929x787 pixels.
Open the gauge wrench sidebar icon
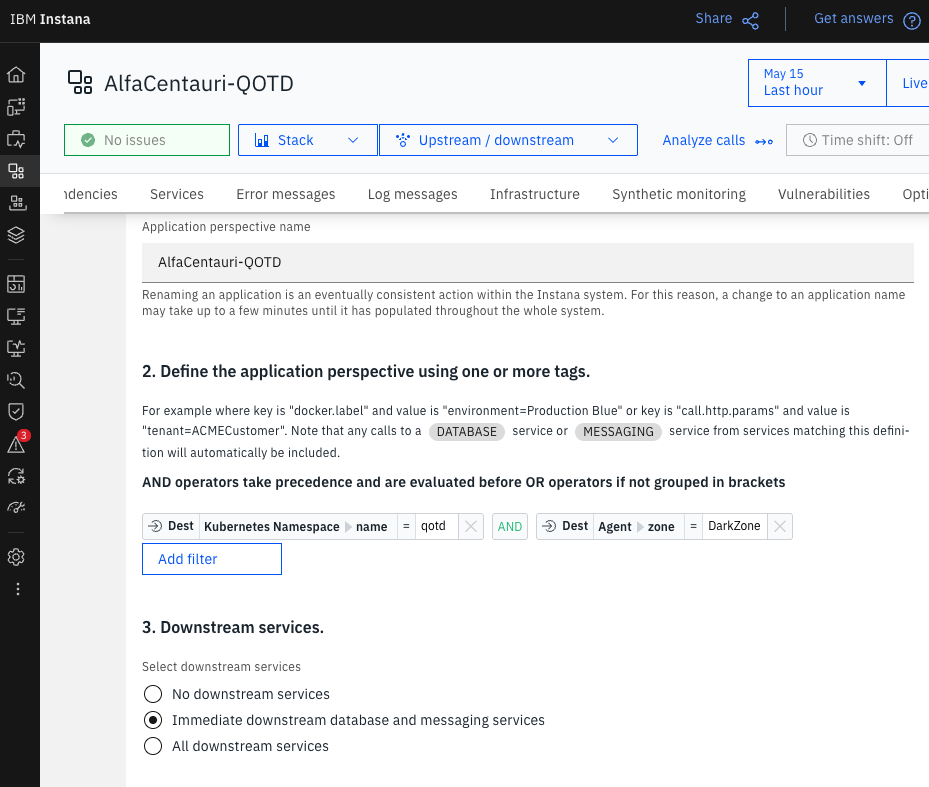coord(16,508)
